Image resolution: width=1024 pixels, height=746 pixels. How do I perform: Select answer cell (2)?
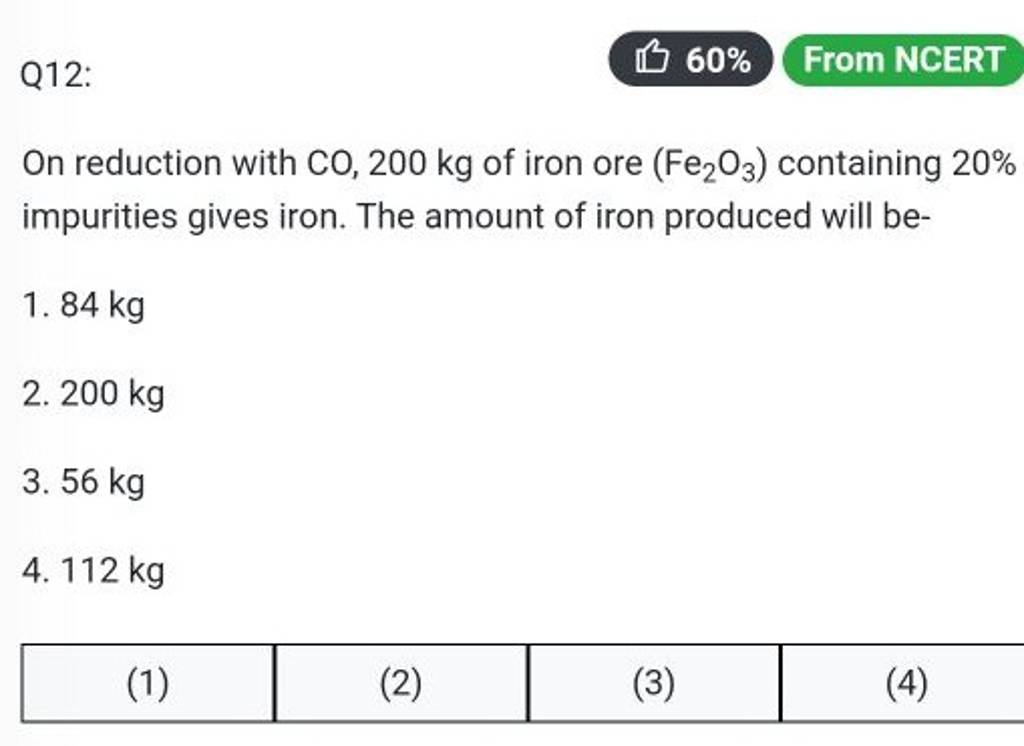click(401, 684)
